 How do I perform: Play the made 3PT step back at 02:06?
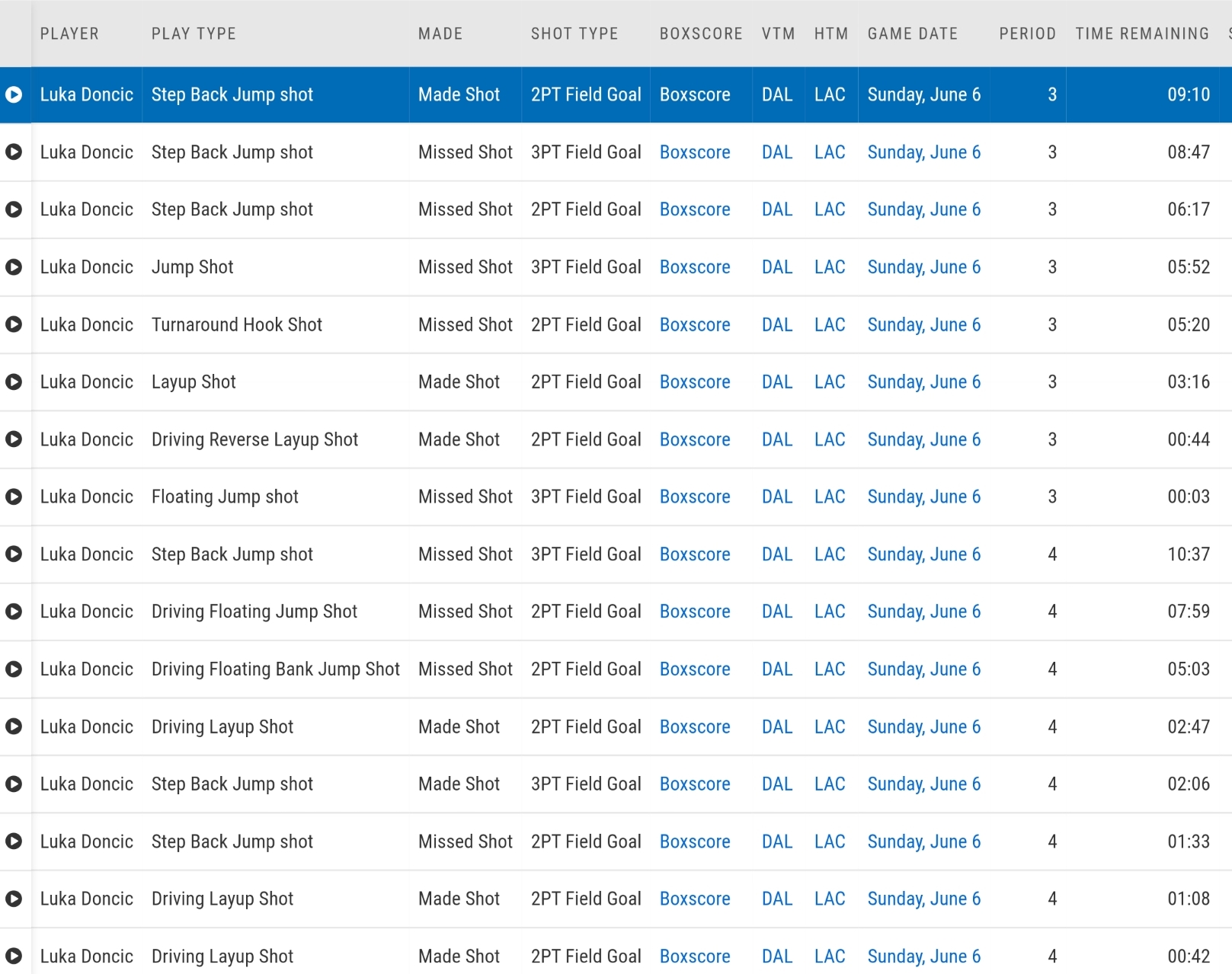[14, 784]
